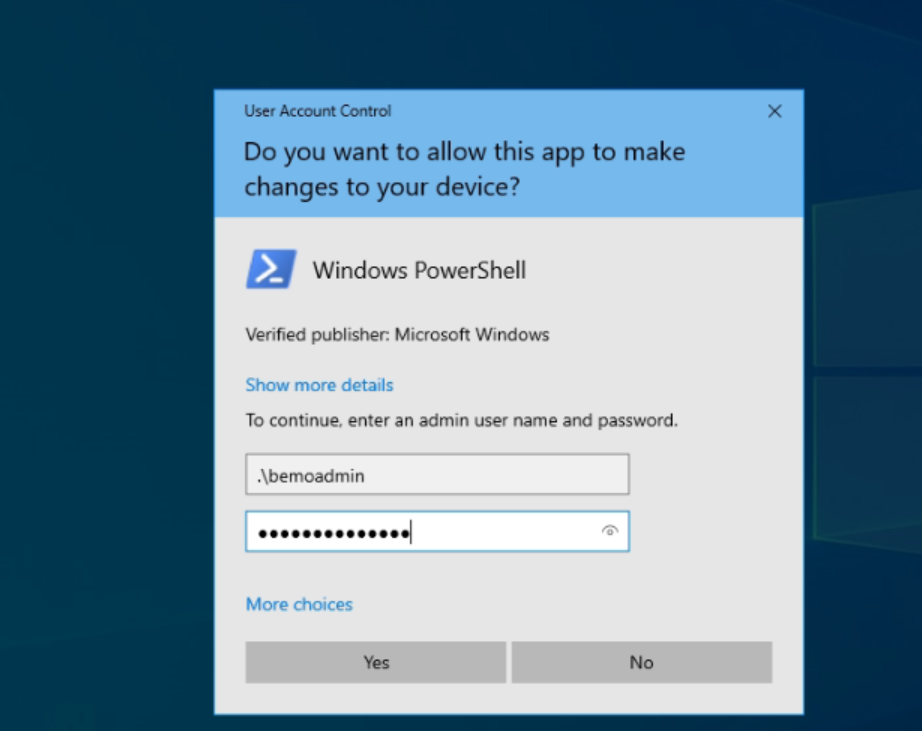Click the Windows PowerShell app icon
Screen dimensions: 922x731
(x=271, y=269)
